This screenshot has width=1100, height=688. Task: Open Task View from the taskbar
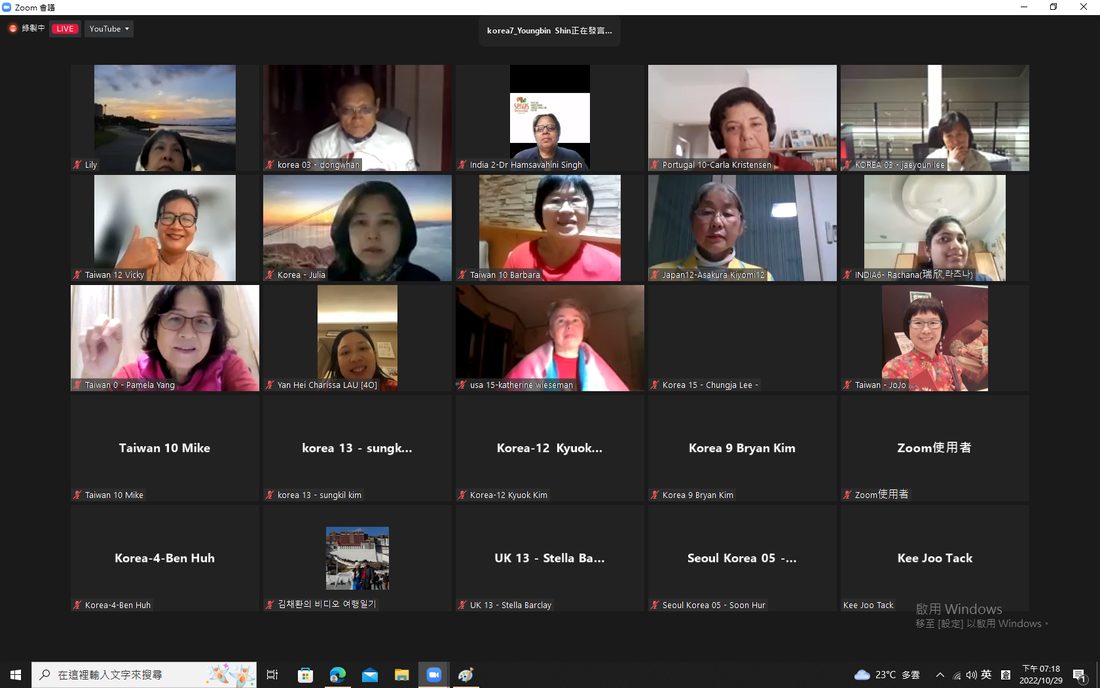pos(272,675)
